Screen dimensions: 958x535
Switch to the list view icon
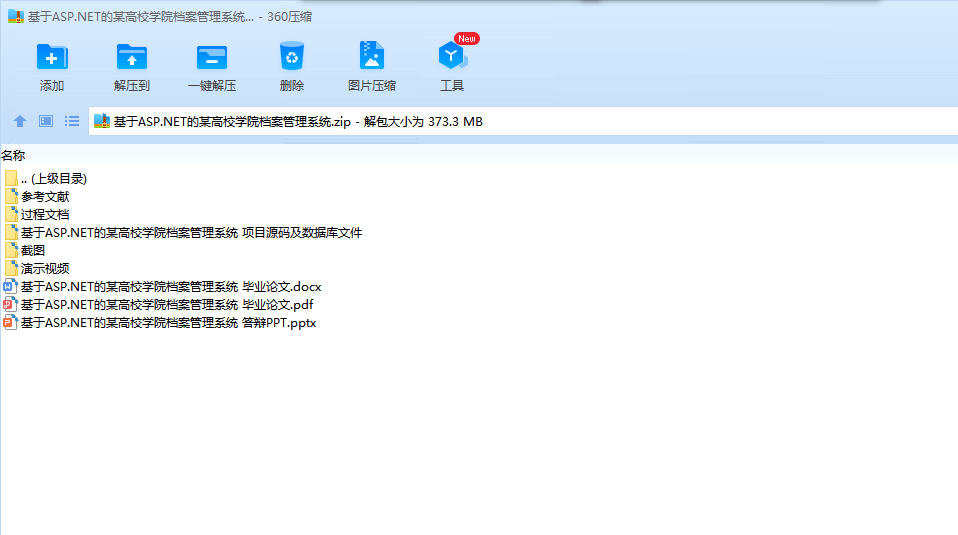click(x=72, y=121)
